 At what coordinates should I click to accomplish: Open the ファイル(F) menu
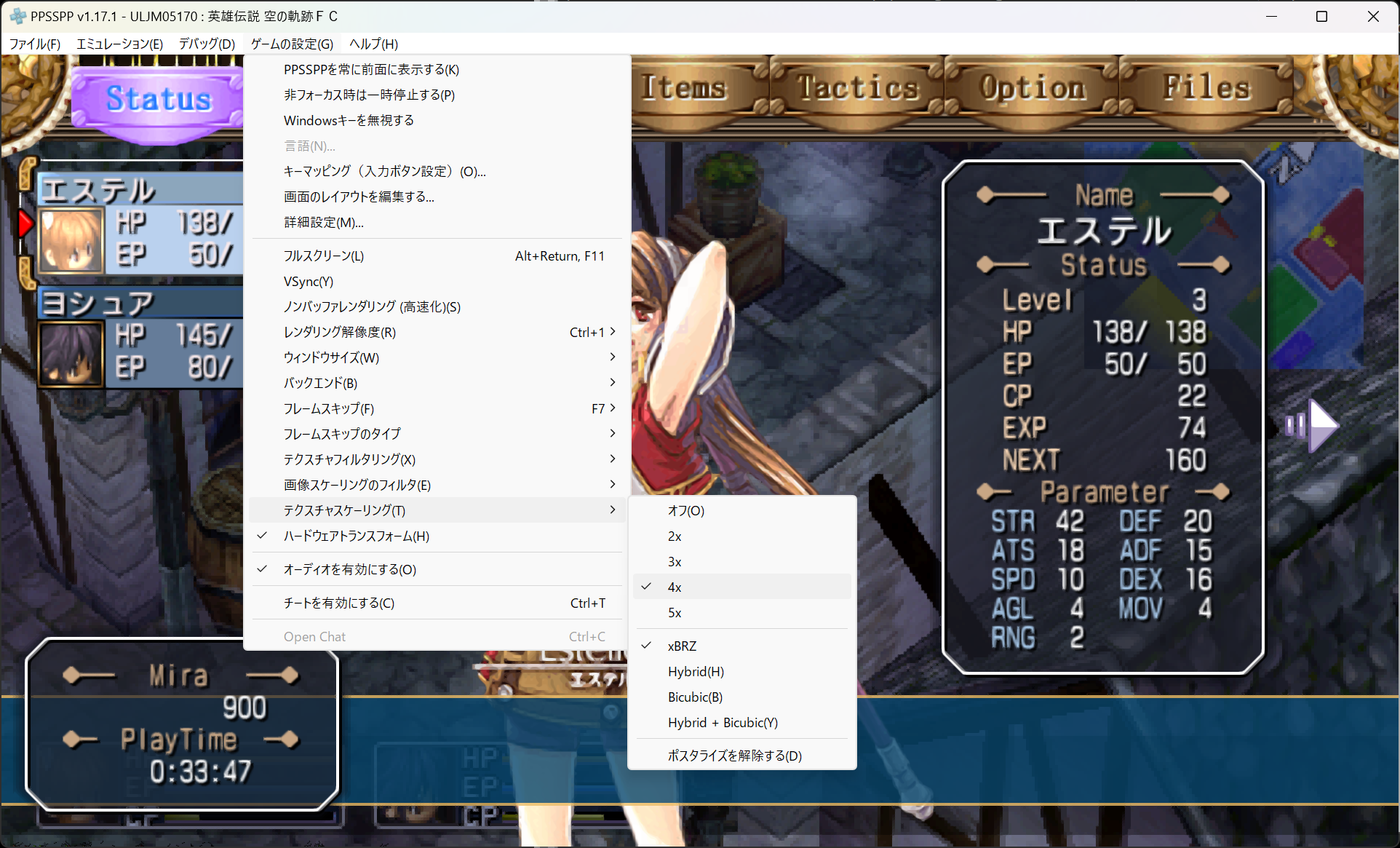pos(34,44)
